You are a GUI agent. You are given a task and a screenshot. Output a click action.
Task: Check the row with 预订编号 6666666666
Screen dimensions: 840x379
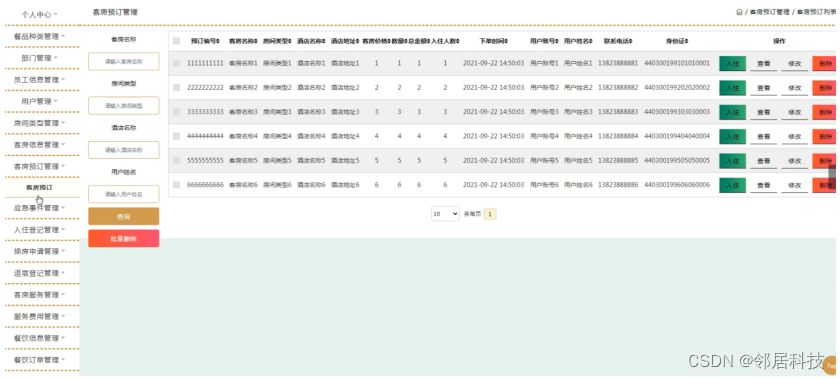177,184
